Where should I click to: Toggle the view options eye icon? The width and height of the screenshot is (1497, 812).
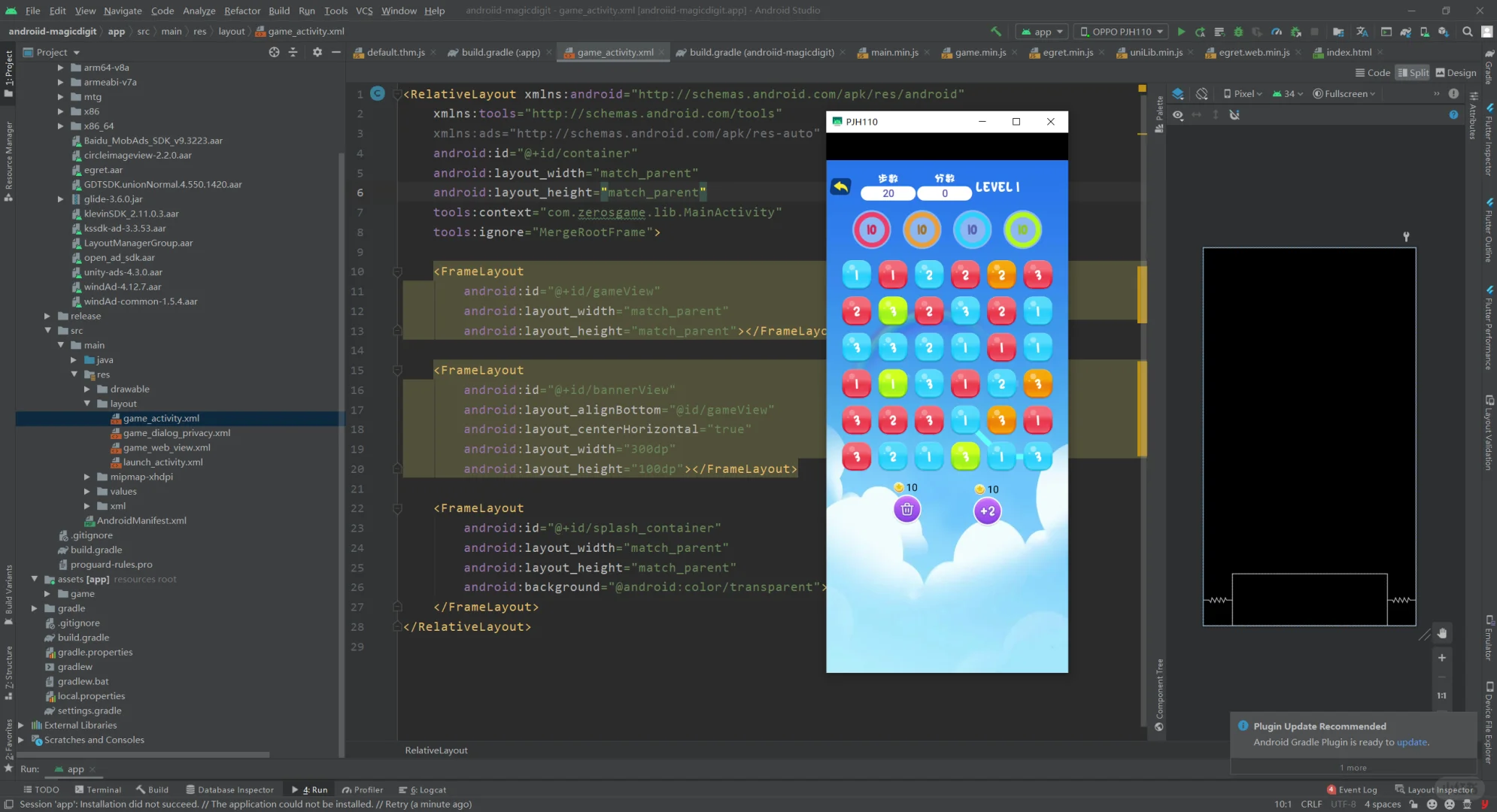(1178, 115)
